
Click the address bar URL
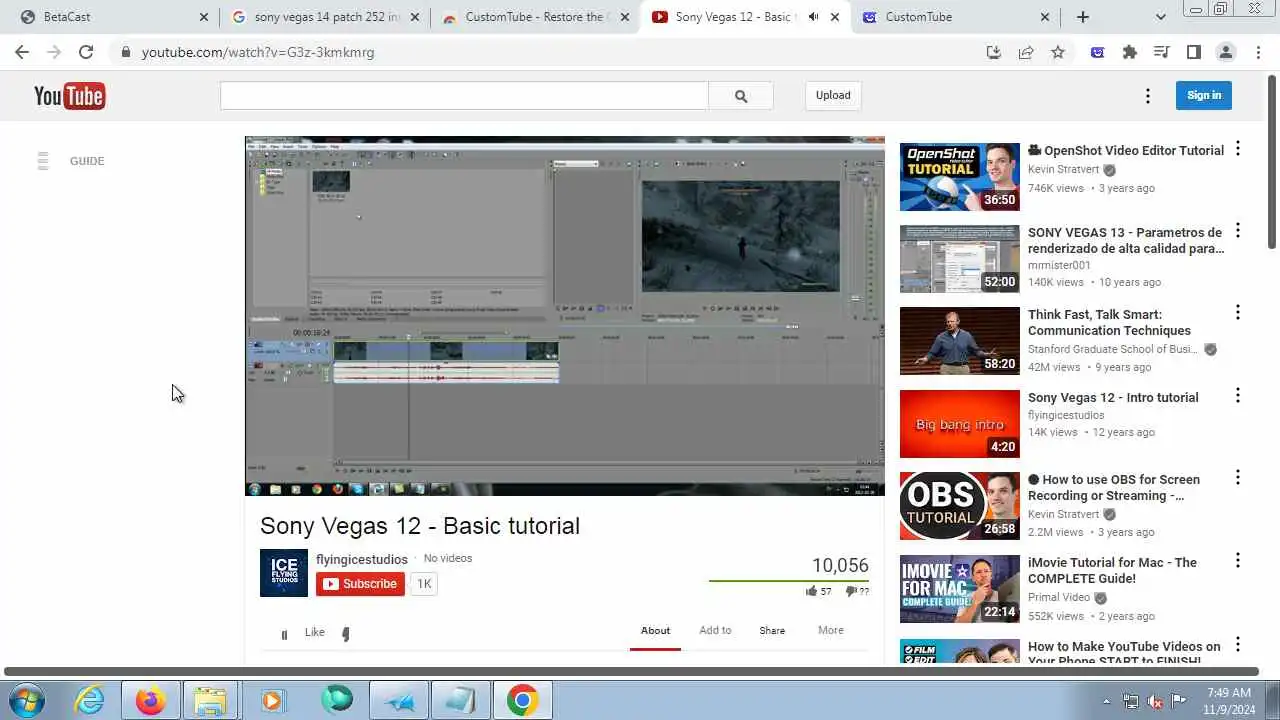click(x=258, y=52)
